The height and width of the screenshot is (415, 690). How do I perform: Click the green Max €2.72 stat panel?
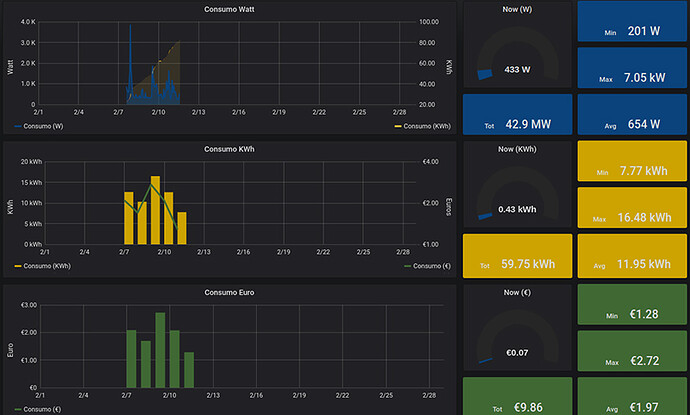(x=632, y=352)
